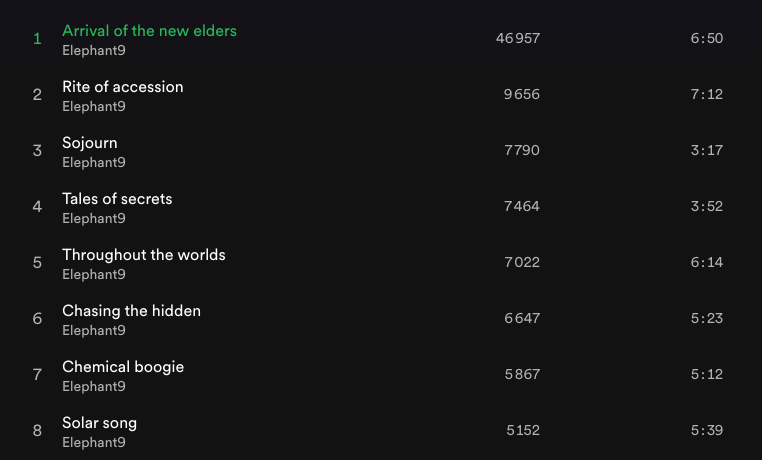Click the song title "Sojourn"
The height and width of the screenshot is (460, 762).
click(x=90, y=143)
